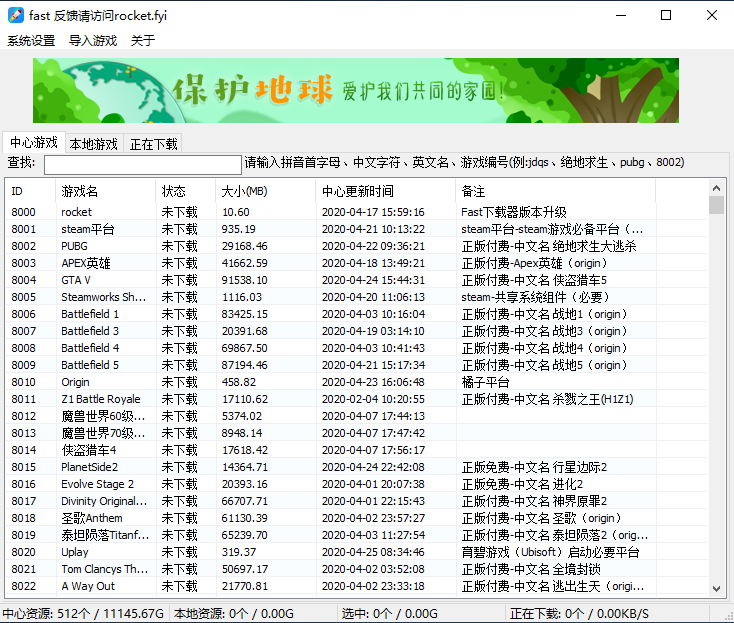The height and width of the screenshot is (623, 734).
Task: Sort by the 中心更新时间 column header
Action: coord(386,191)
